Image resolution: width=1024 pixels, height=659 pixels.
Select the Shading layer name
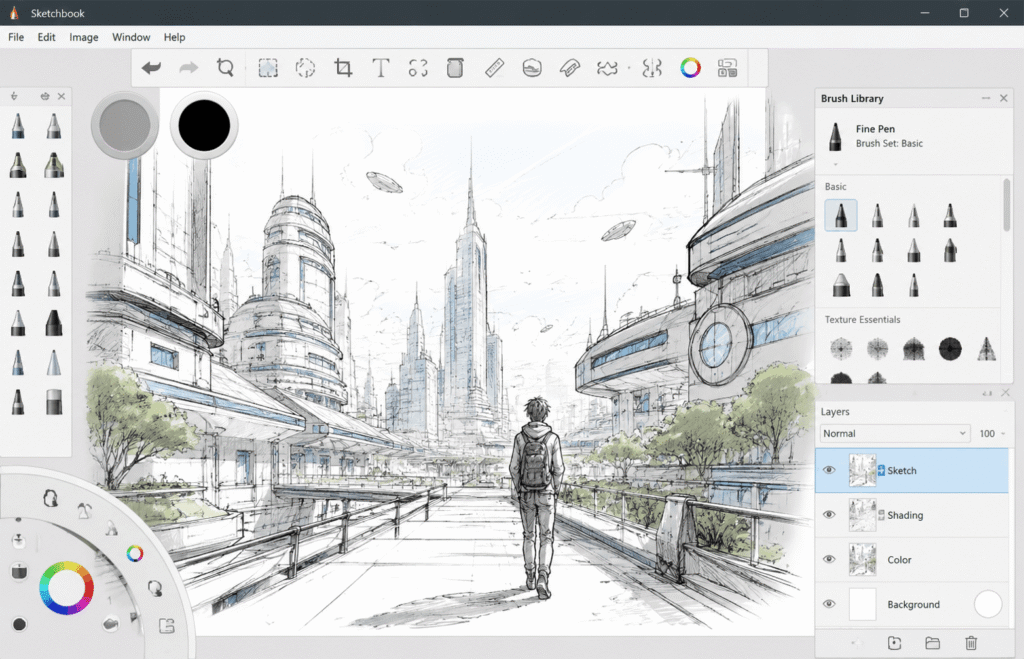(x=905, y=515)
